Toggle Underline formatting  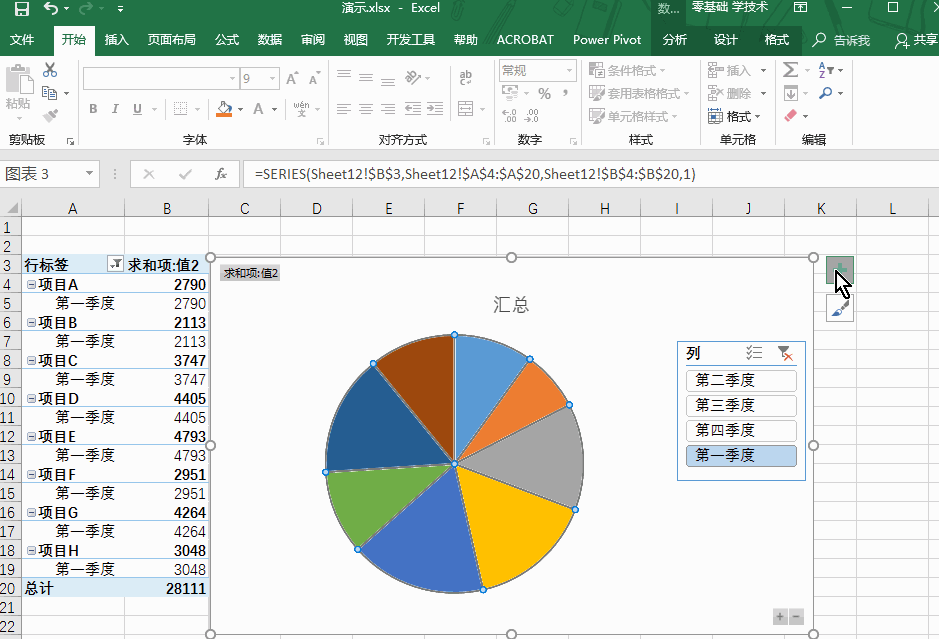(x=137, y=108)
